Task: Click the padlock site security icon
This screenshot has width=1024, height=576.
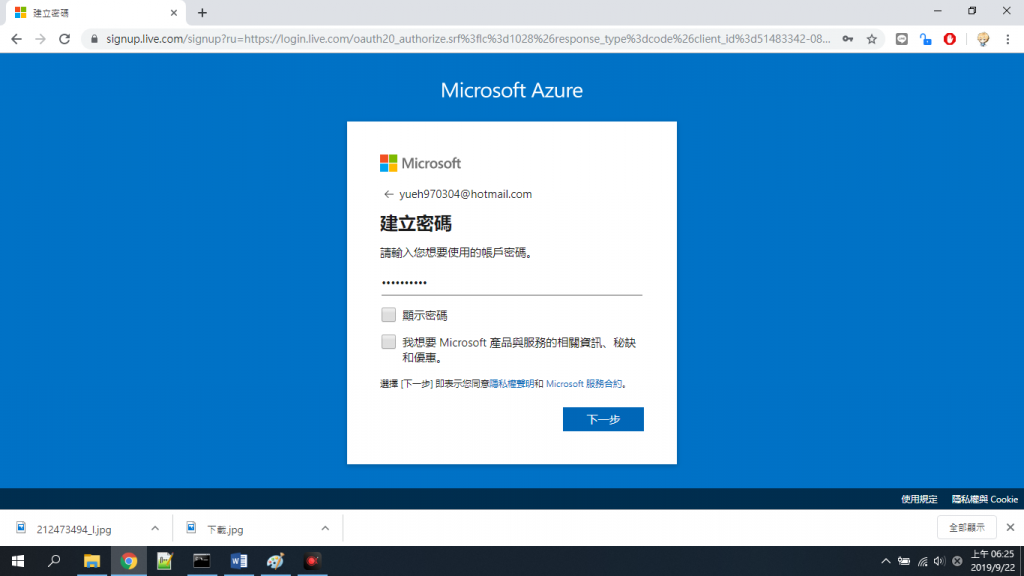Action: [x=94, y=39]
